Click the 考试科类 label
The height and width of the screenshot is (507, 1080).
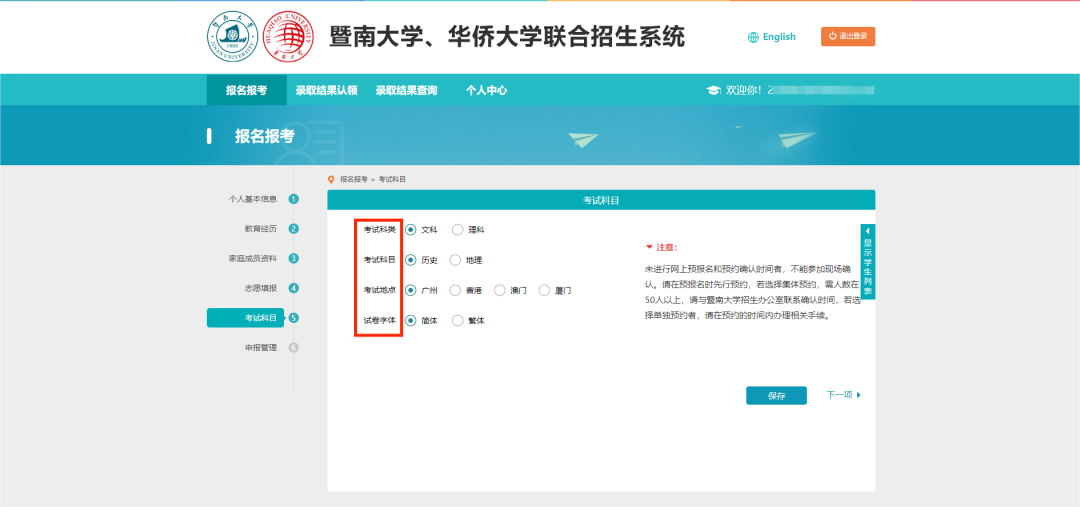(x=380, y=230)
